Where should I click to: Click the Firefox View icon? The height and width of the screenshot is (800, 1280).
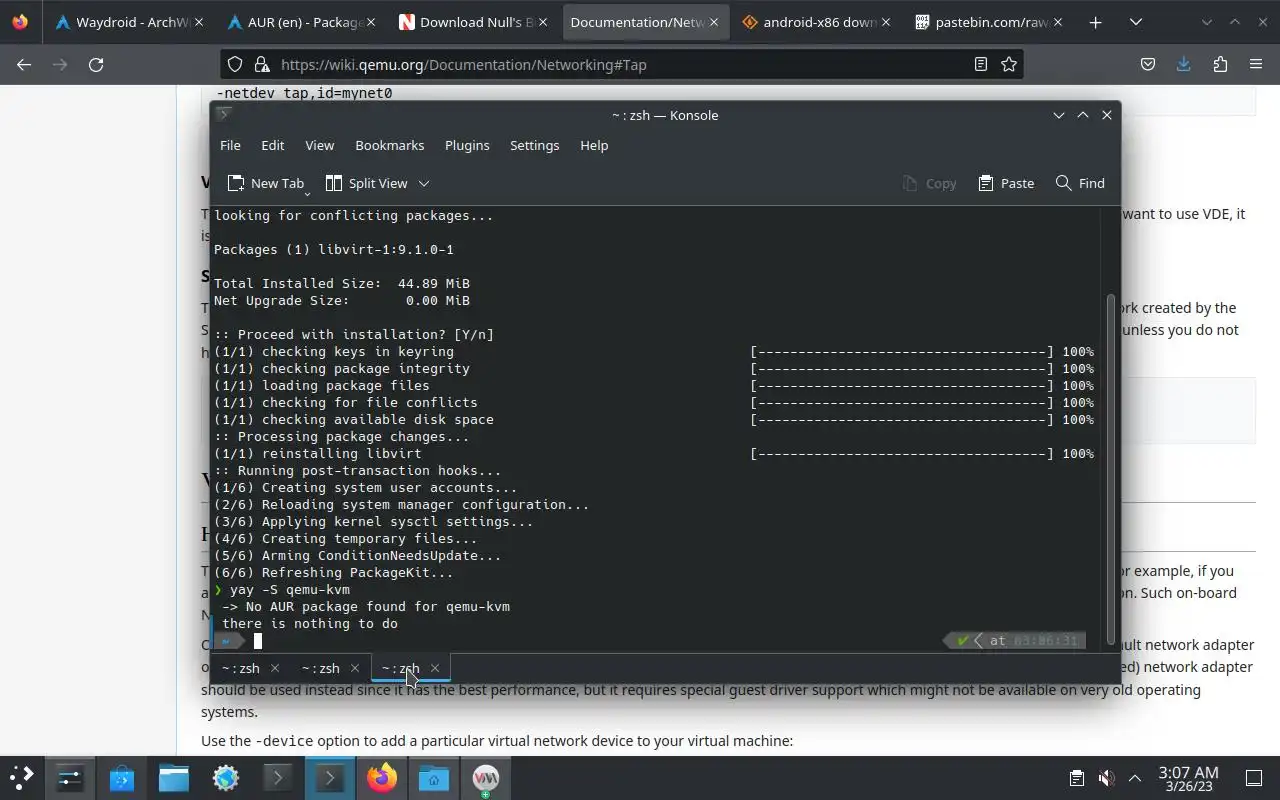click(x=21, y=22)
